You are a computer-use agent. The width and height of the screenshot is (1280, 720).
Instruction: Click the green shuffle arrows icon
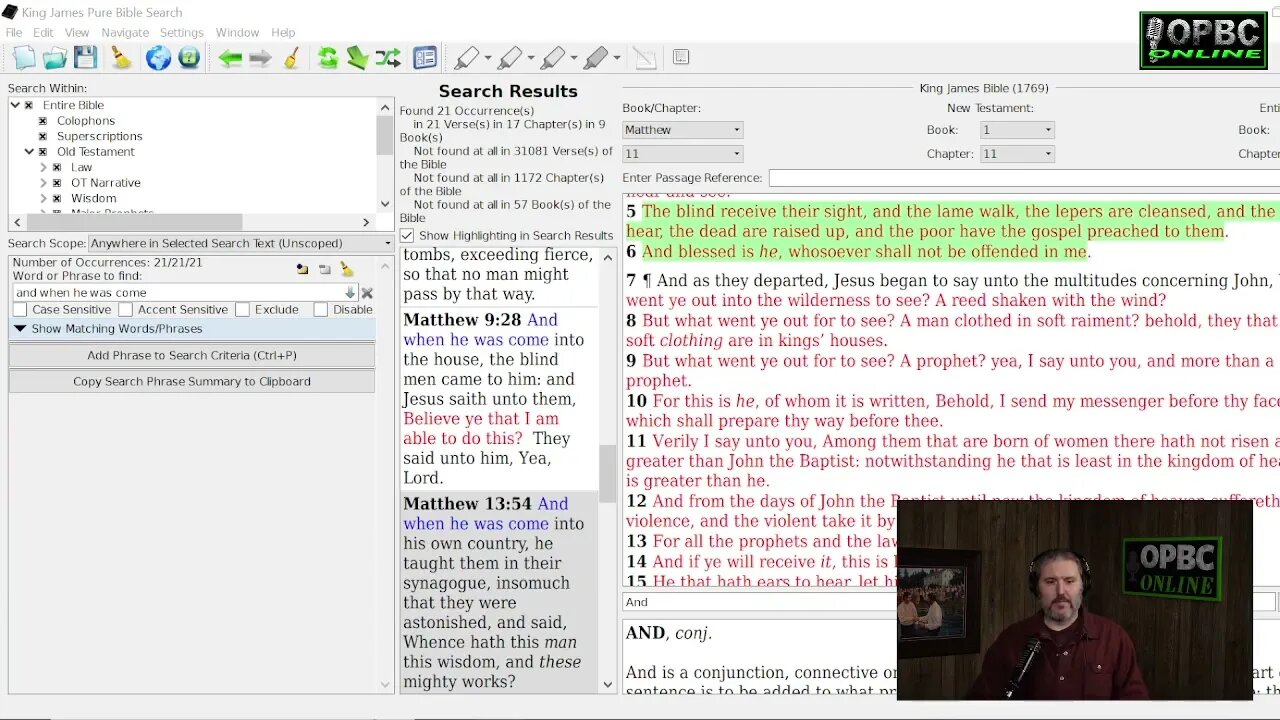pos(388,58)
